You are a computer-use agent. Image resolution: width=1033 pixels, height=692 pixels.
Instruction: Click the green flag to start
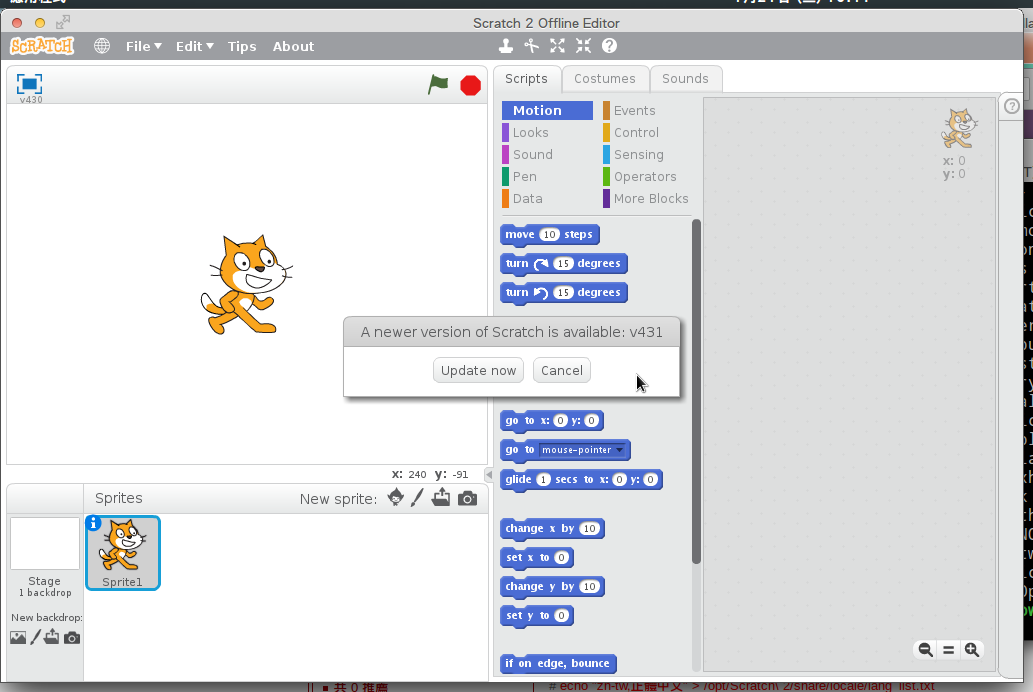pyautogui.click(x=438, y=84)
